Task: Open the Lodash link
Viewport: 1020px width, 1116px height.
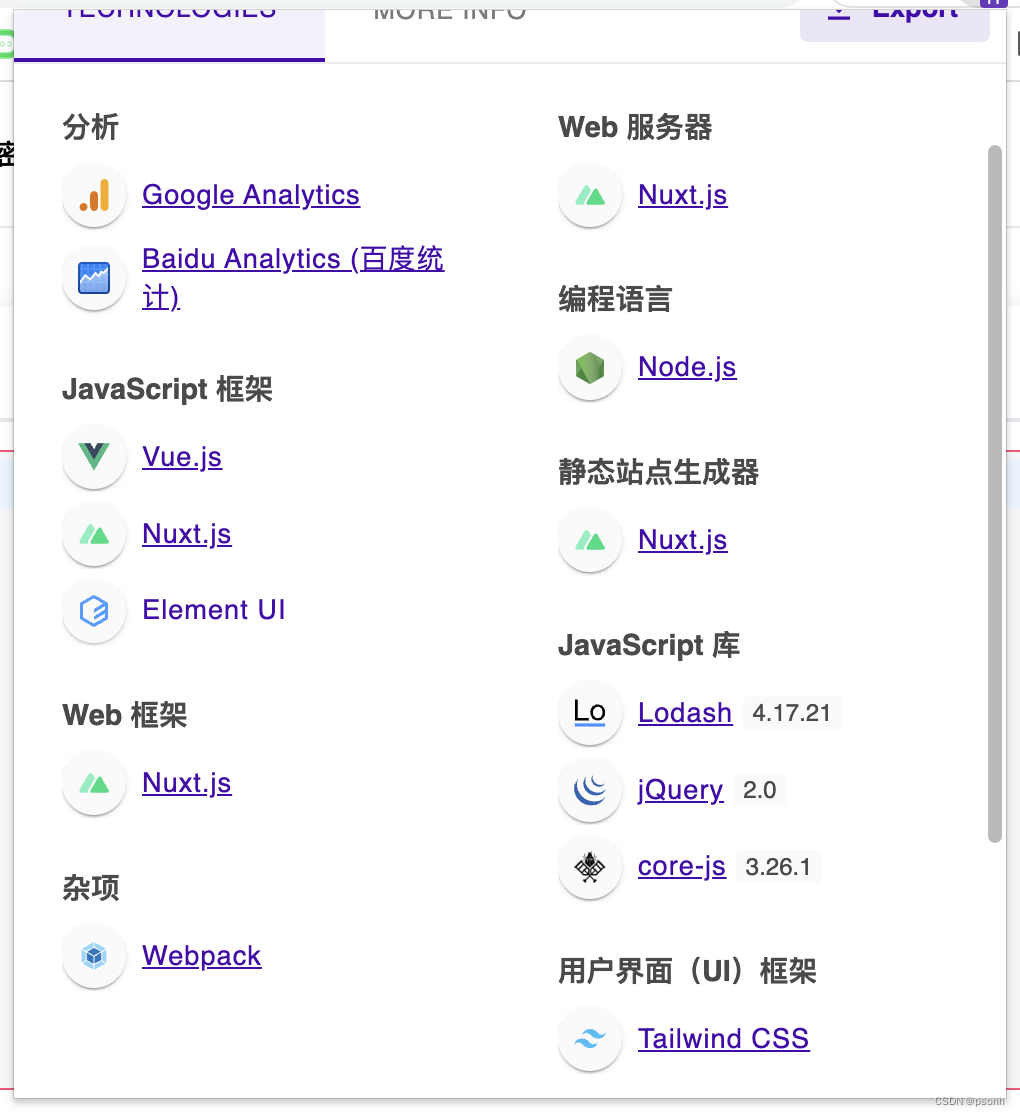Action: coord(685,712)
